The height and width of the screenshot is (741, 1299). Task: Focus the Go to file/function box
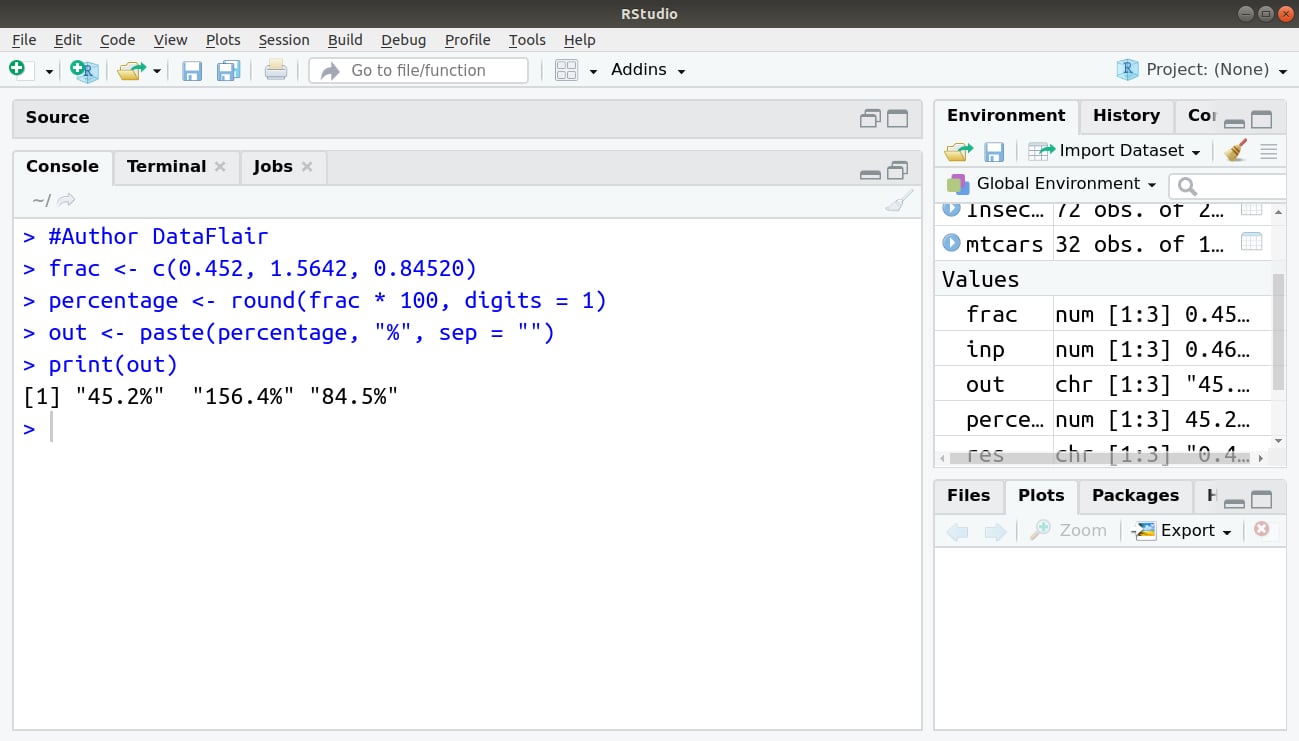click(418, 70)
